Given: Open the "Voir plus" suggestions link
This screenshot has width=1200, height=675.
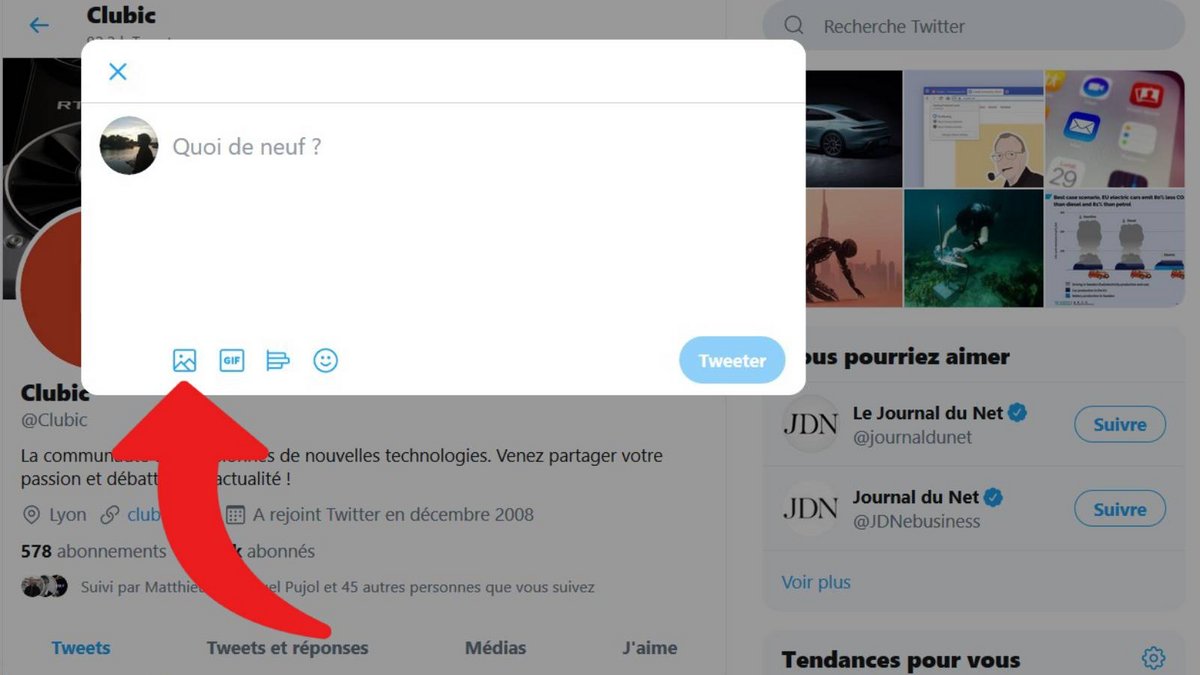Looking at the screenshot, I should (x=816, y=582).
